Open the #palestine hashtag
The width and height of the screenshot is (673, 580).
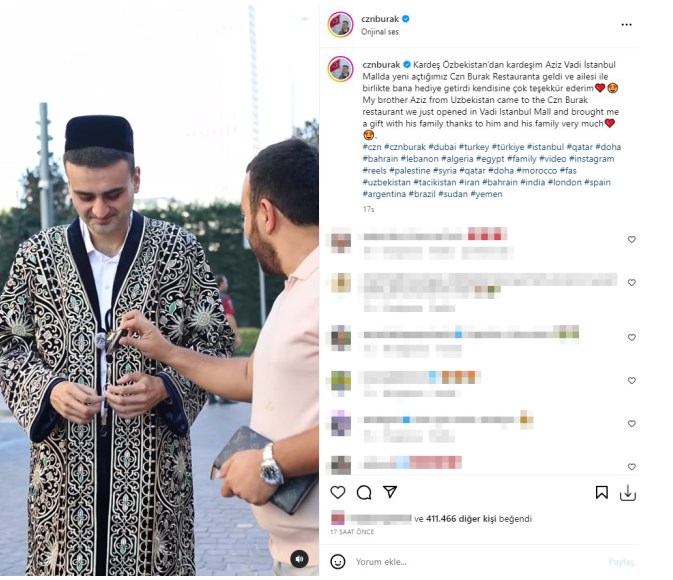pos(409,170)
